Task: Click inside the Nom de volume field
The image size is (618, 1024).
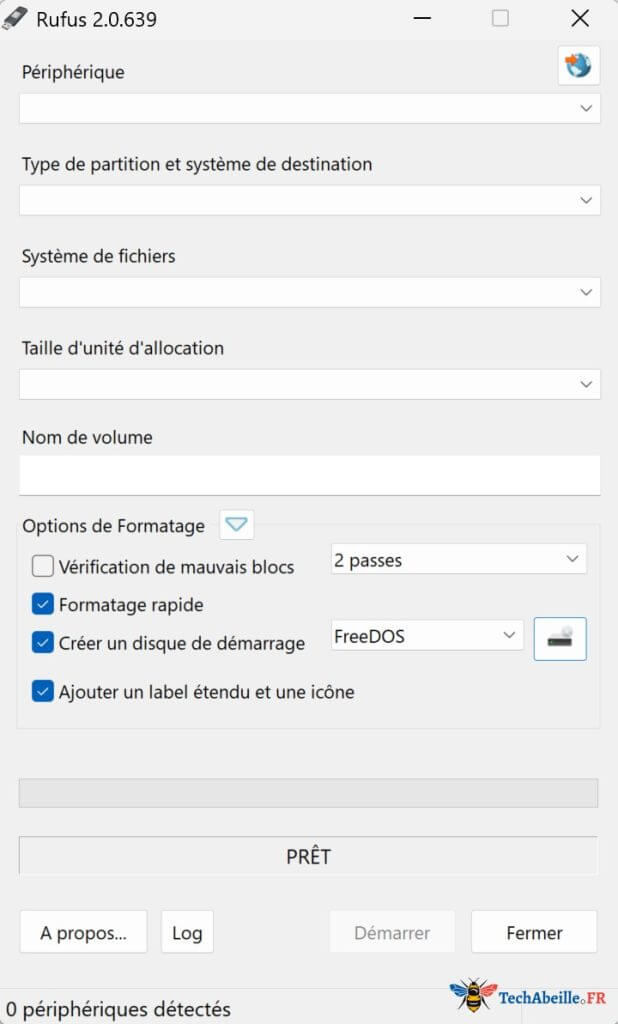Action: click(x=308, y=475)
